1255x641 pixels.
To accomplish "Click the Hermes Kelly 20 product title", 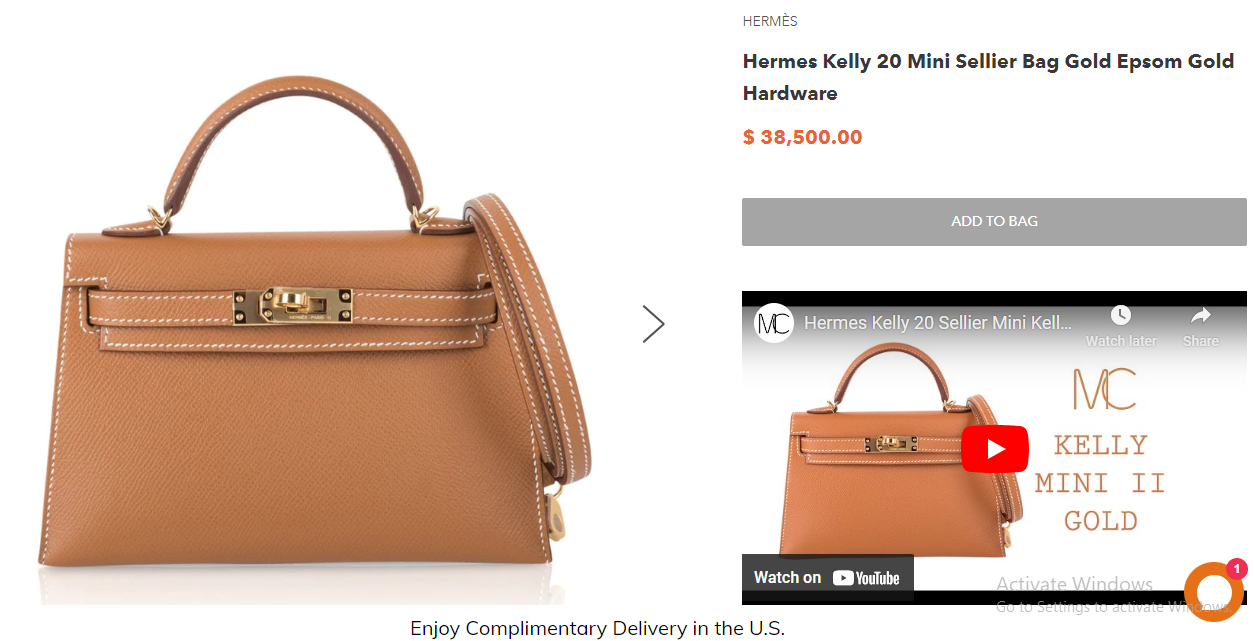I will coord(988,77).
